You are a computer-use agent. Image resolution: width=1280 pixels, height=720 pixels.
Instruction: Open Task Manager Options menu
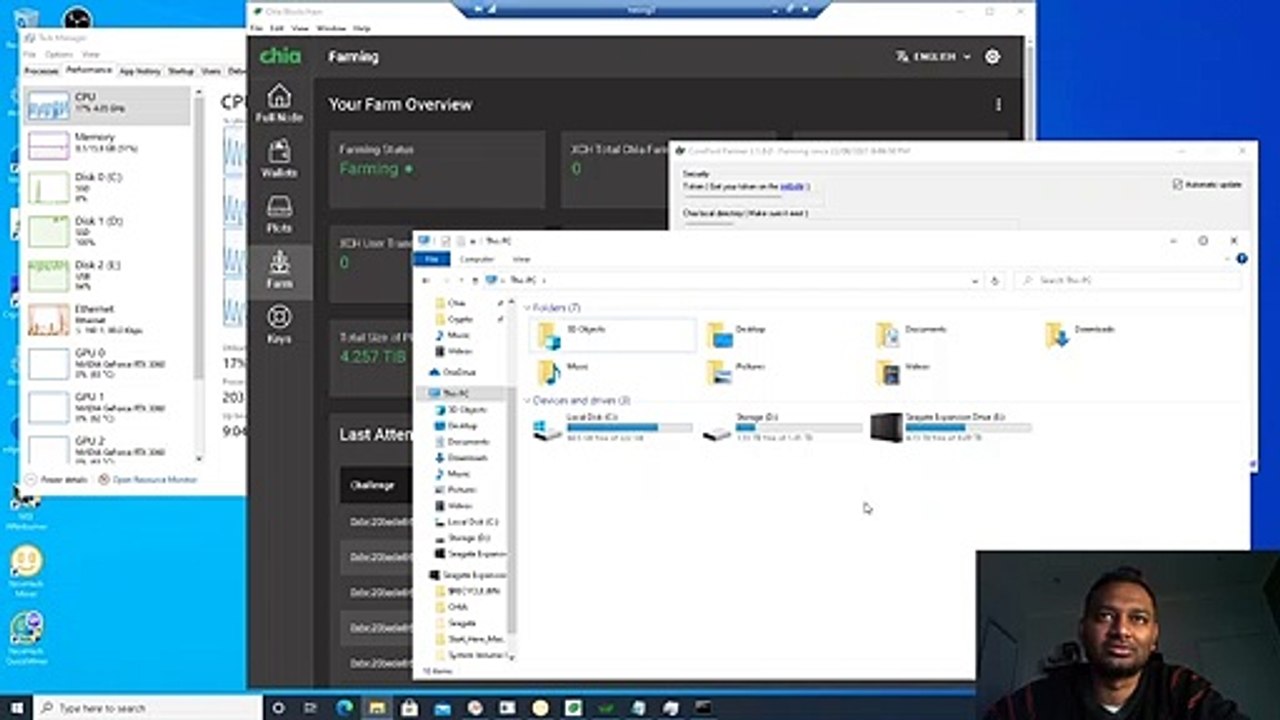tap(59, 54)
